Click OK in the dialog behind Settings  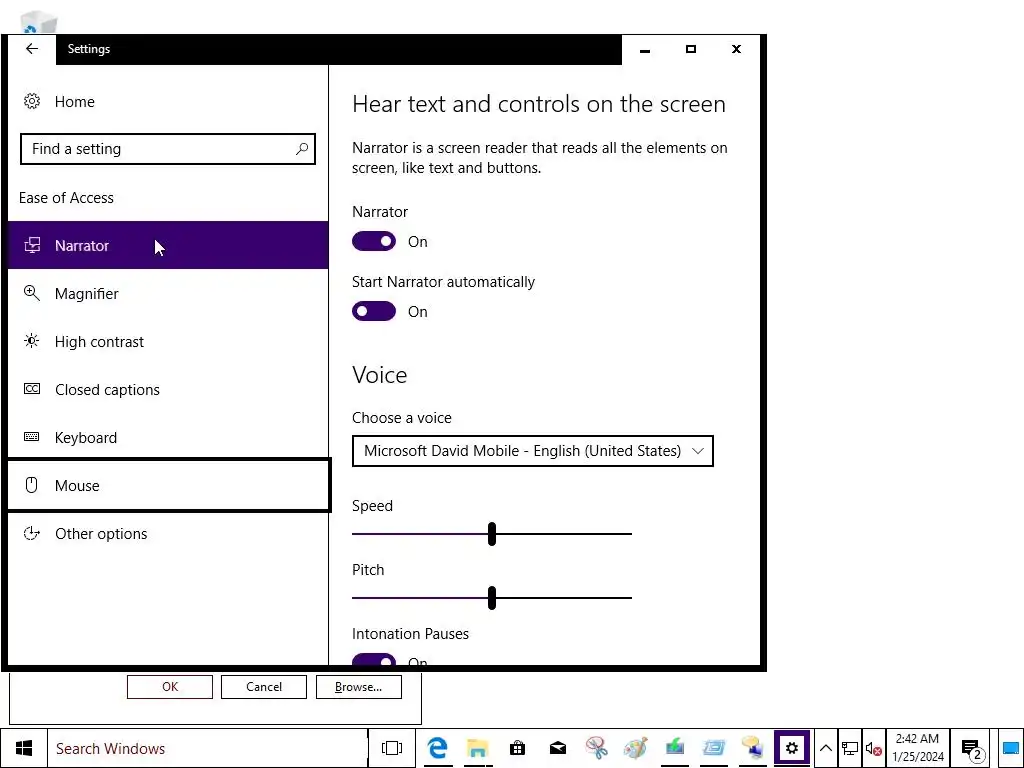click(170, 687)
